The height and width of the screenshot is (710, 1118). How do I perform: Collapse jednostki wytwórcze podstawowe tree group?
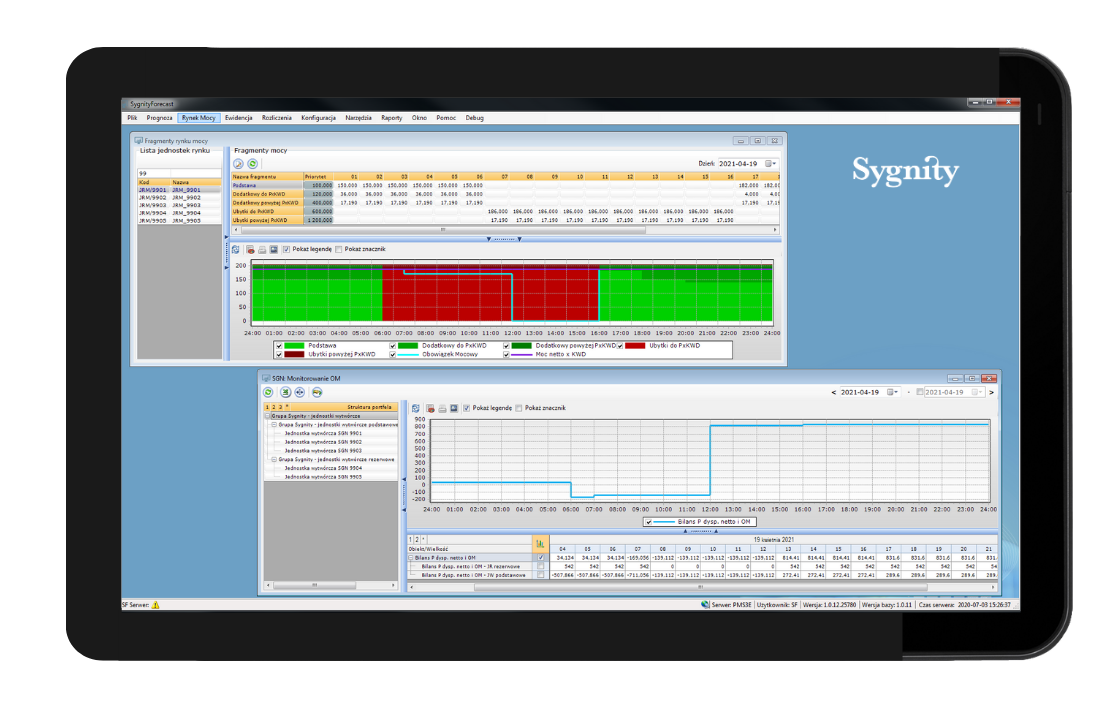(274, 424)
